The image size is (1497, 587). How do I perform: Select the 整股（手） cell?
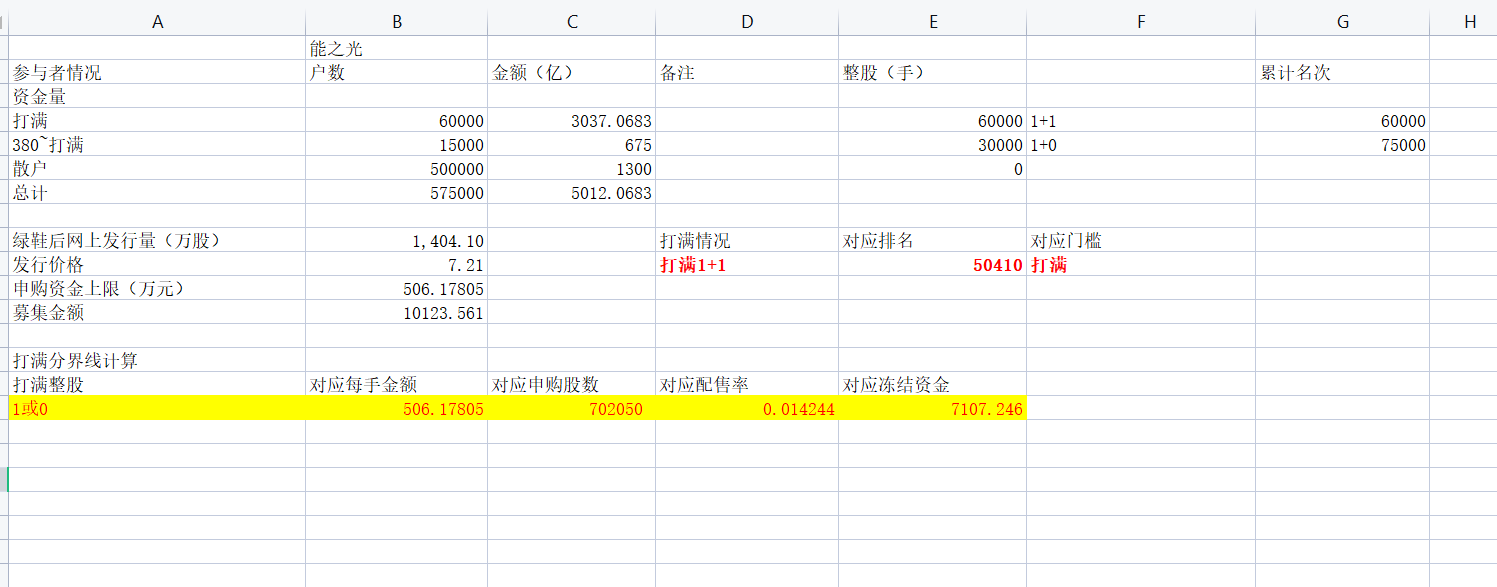pyautogui.click(x=933, y=72)
